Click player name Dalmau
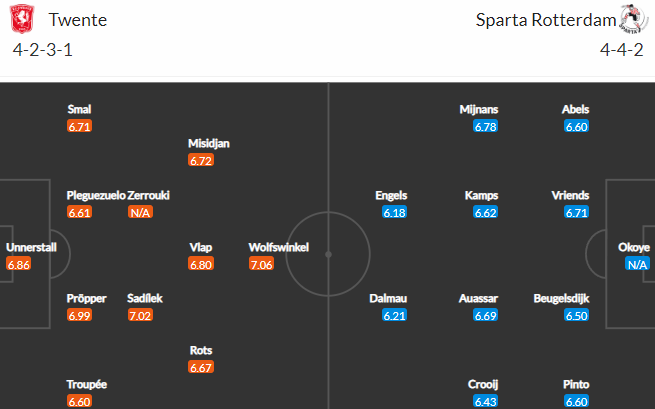 point(388,298)
